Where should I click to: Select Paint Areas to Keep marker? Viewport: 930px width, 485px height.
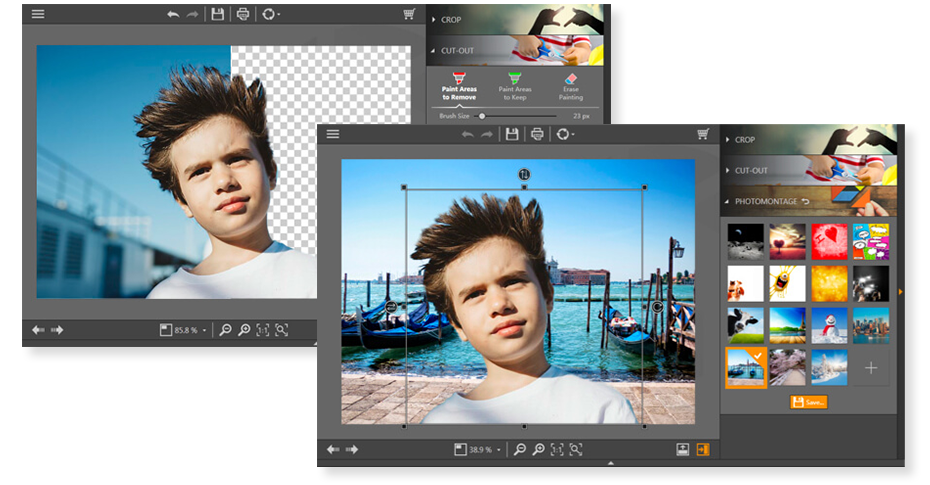pos(515,87)
